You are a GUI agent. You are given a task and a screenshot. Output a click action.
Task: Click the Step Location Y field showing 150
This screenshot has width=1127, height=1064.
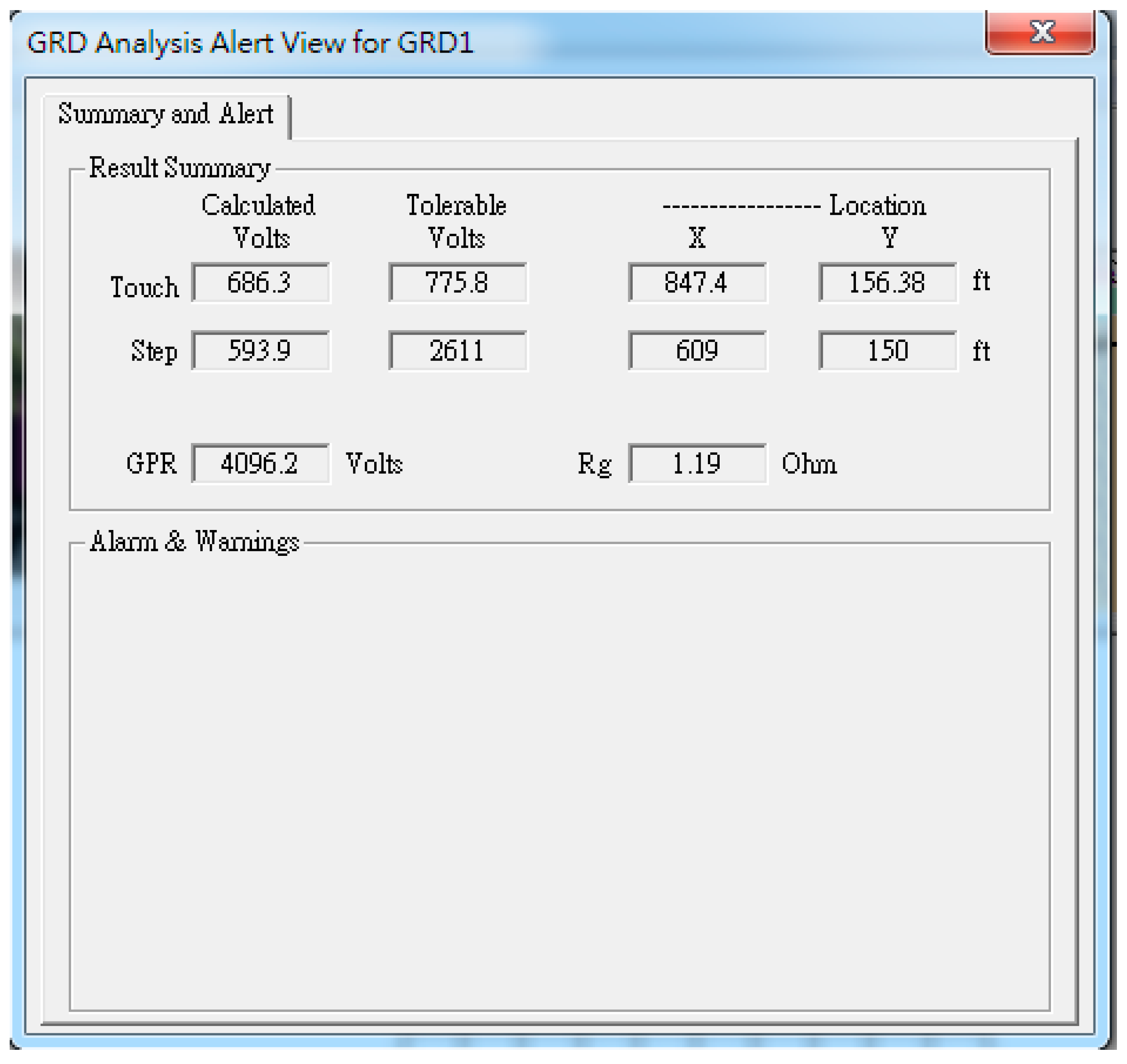click(x=888, y=352)
